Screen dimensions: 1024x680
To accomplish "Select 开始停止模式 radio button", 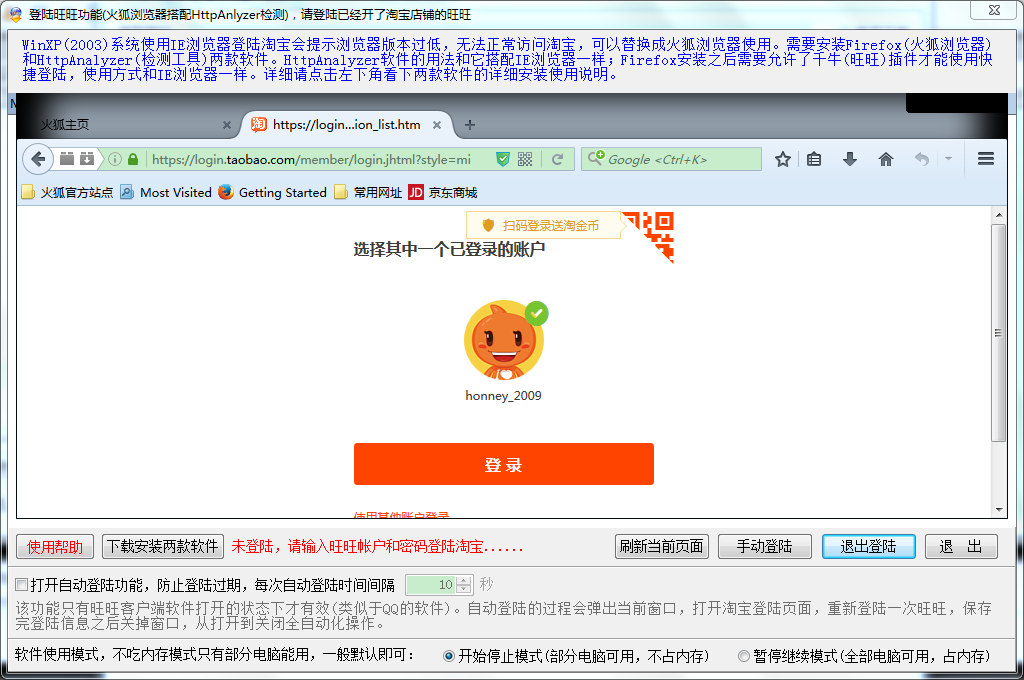I will click(449, 656).
